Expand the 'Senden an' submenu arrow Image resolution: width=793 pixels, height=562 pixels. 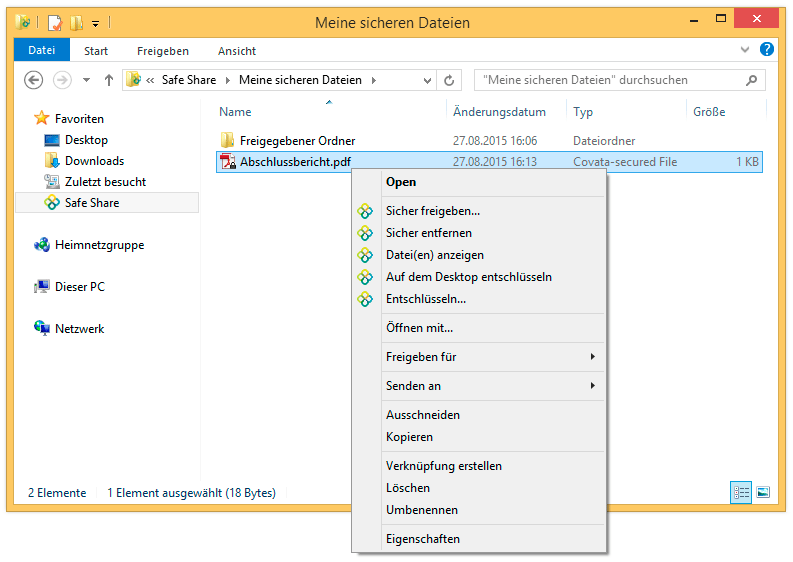point(593,385)
